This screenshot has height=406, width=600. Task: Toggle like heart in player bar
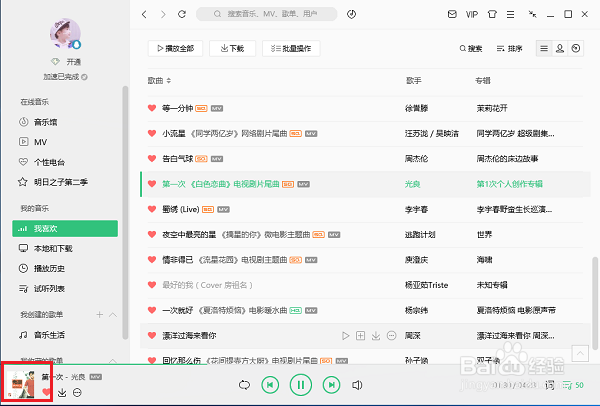coord(46,392)
